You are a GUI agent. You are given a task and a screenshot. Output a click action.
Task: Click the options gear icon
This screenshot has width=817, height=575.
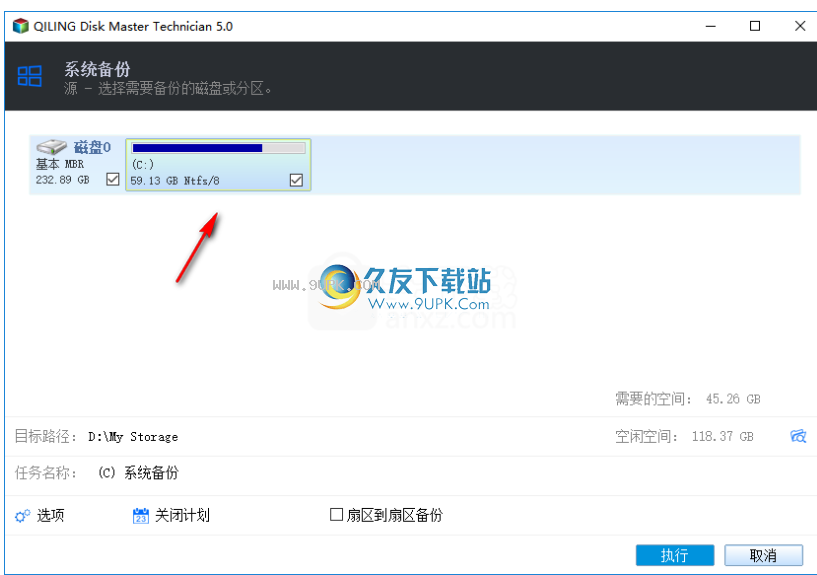tap(22, 516)
